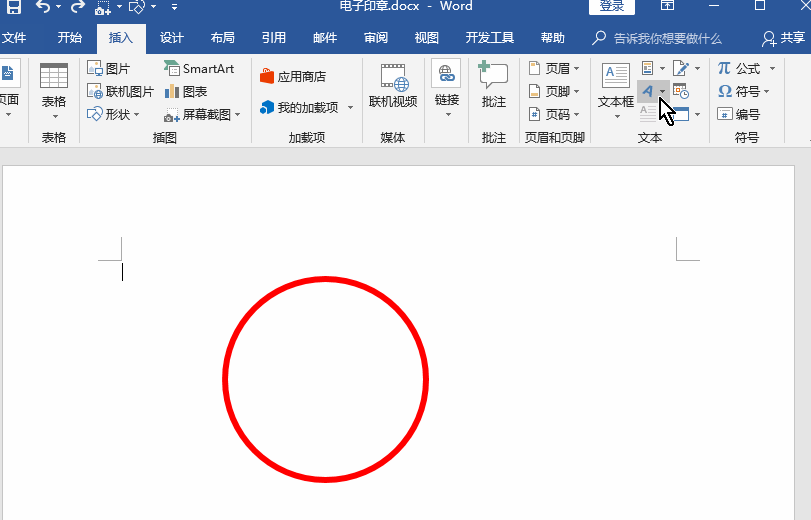
Task: Switch to the 邮件 tab
Action: click(x=325, y=38)
